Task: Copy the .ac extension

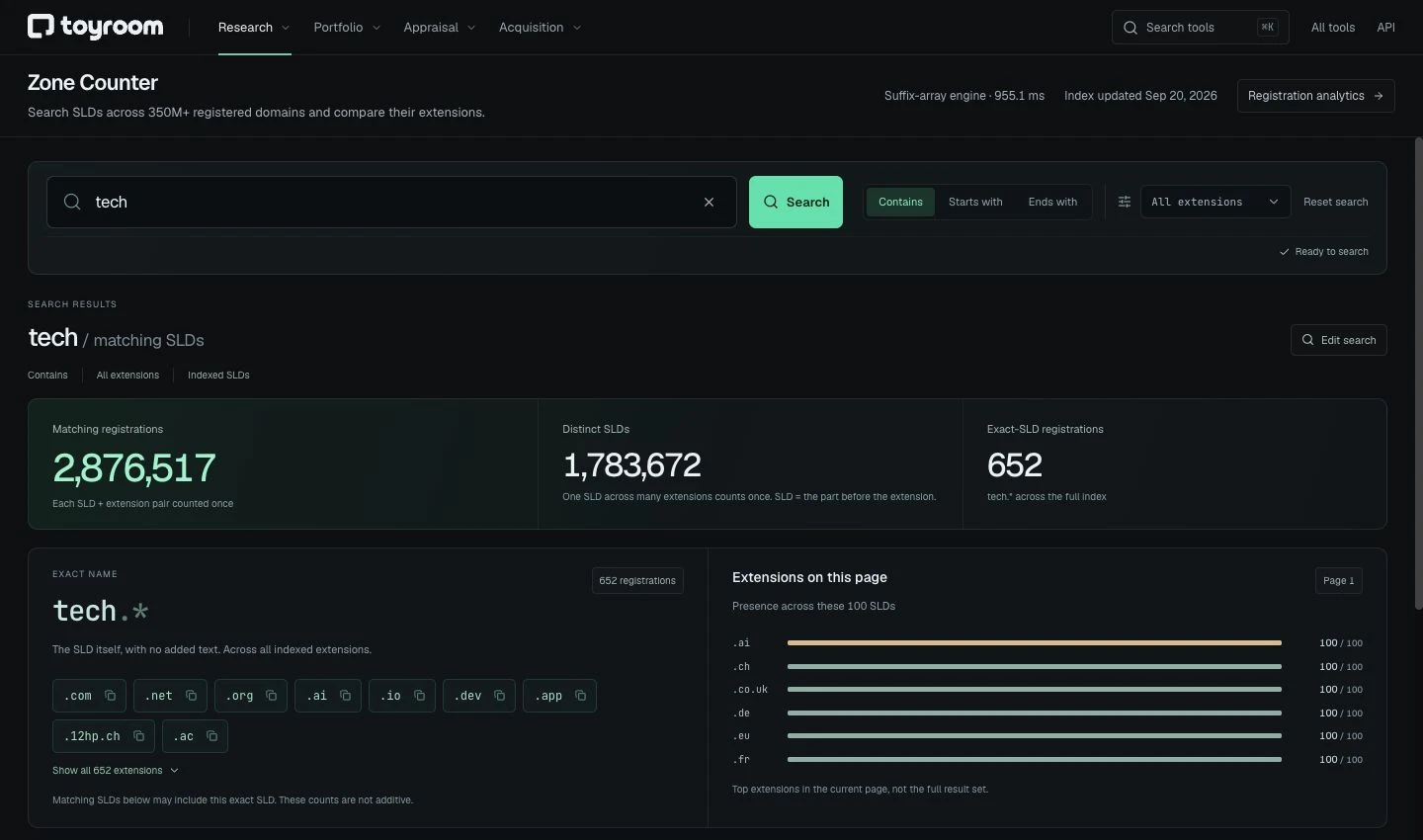Action: tap(211, 736)
